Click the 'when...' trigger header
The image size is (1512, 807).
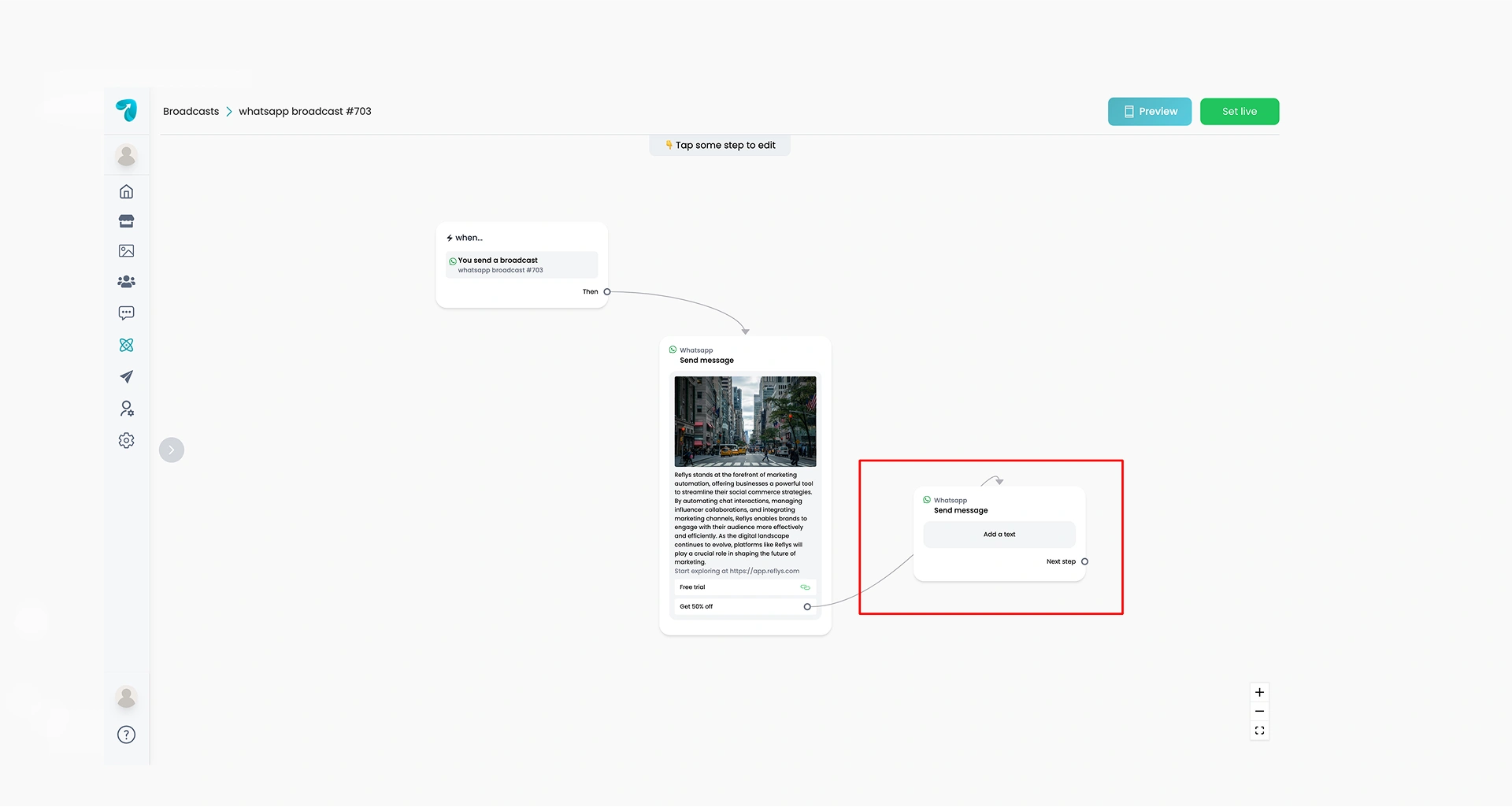point(465,238)
